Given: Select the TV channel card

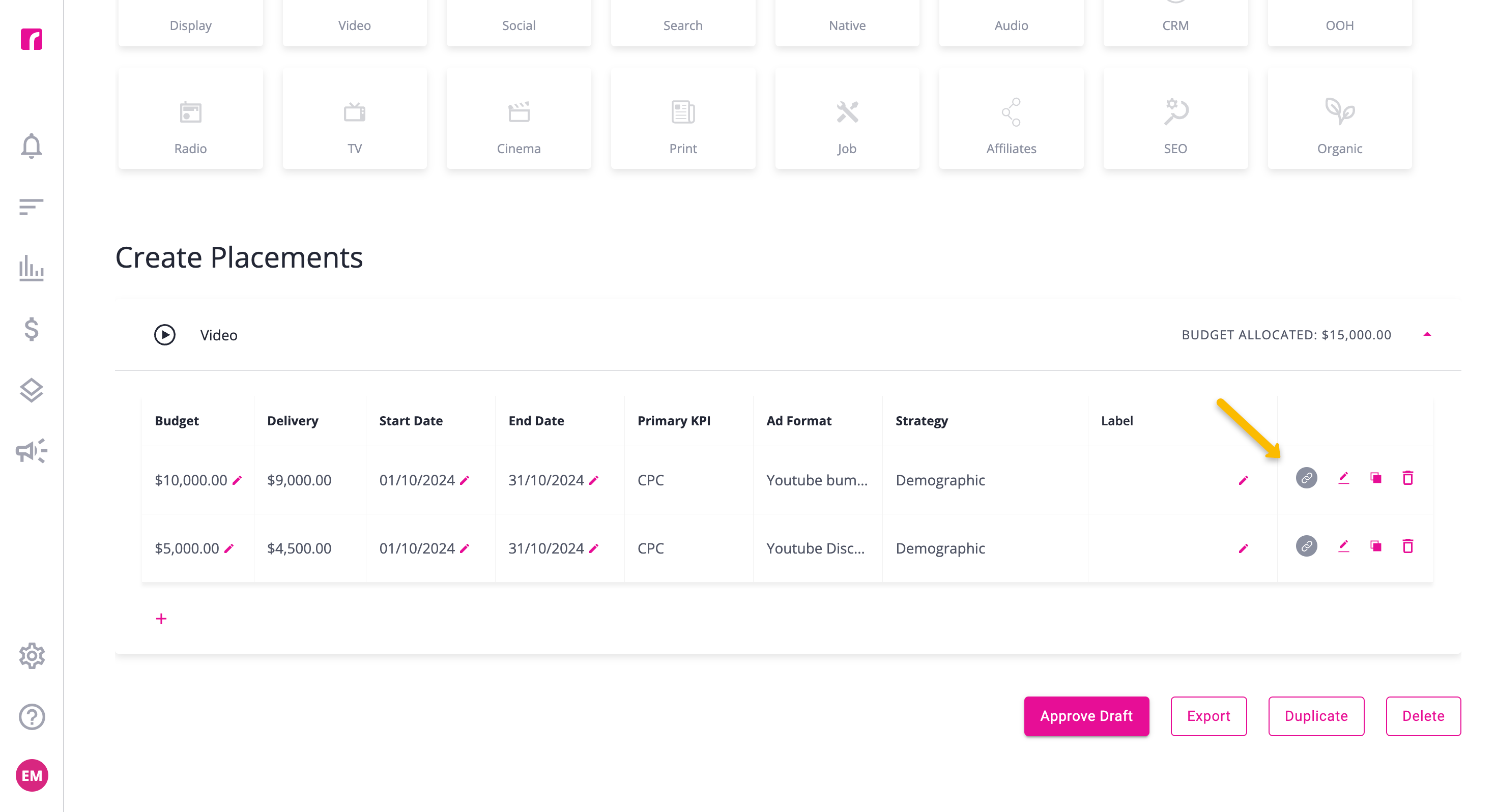Looking at the screenshot, I should click(355, 119).
